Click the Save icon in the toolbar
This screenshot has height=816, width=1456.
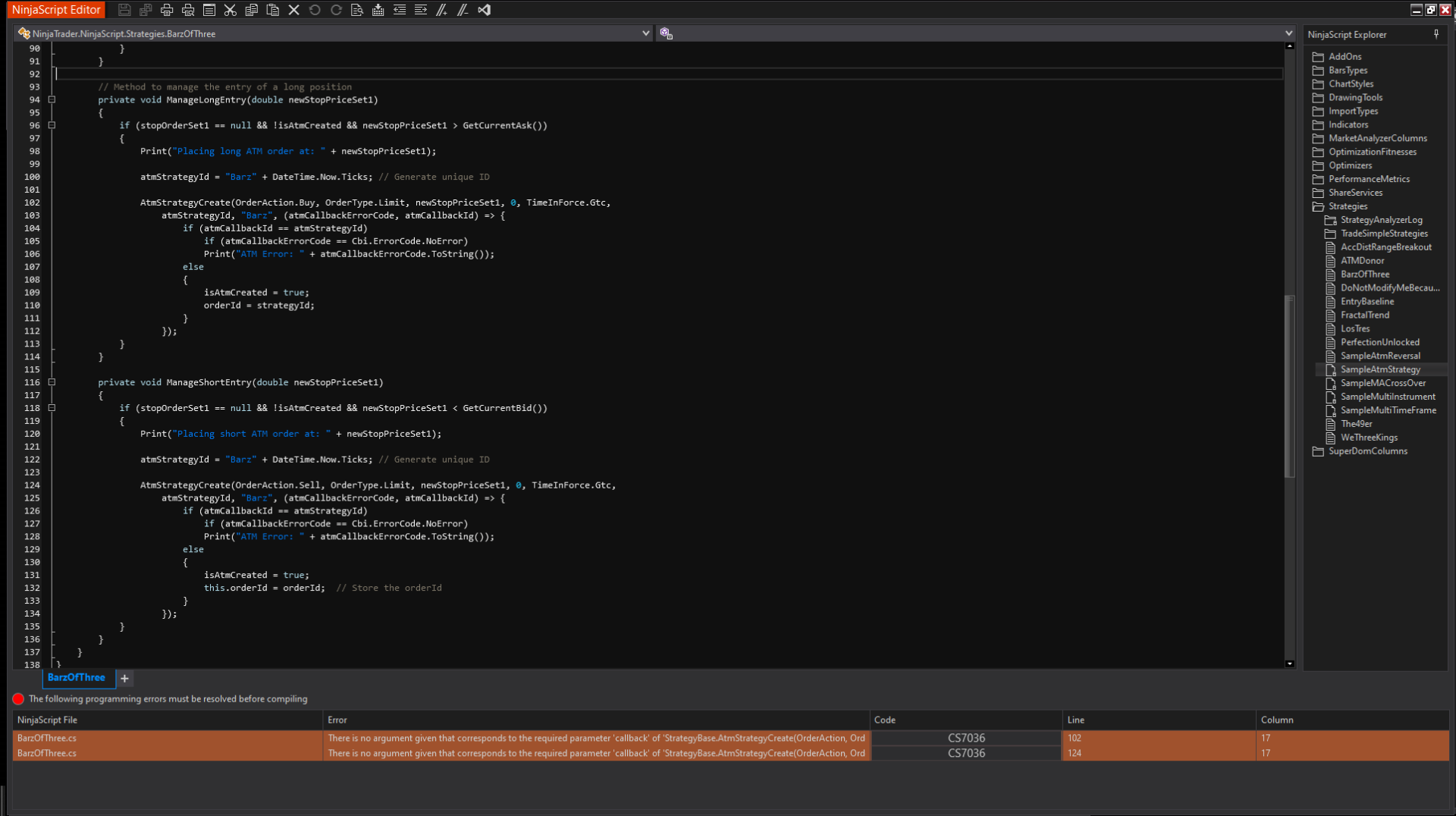pos(124,10)
